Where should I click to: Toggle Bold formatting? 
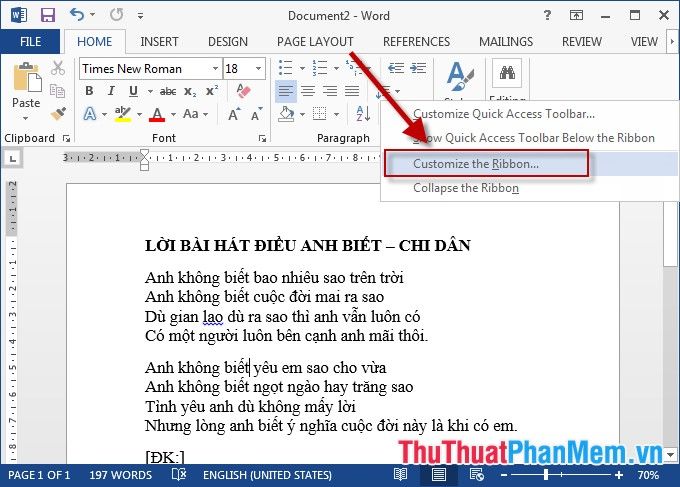(89, 91)
